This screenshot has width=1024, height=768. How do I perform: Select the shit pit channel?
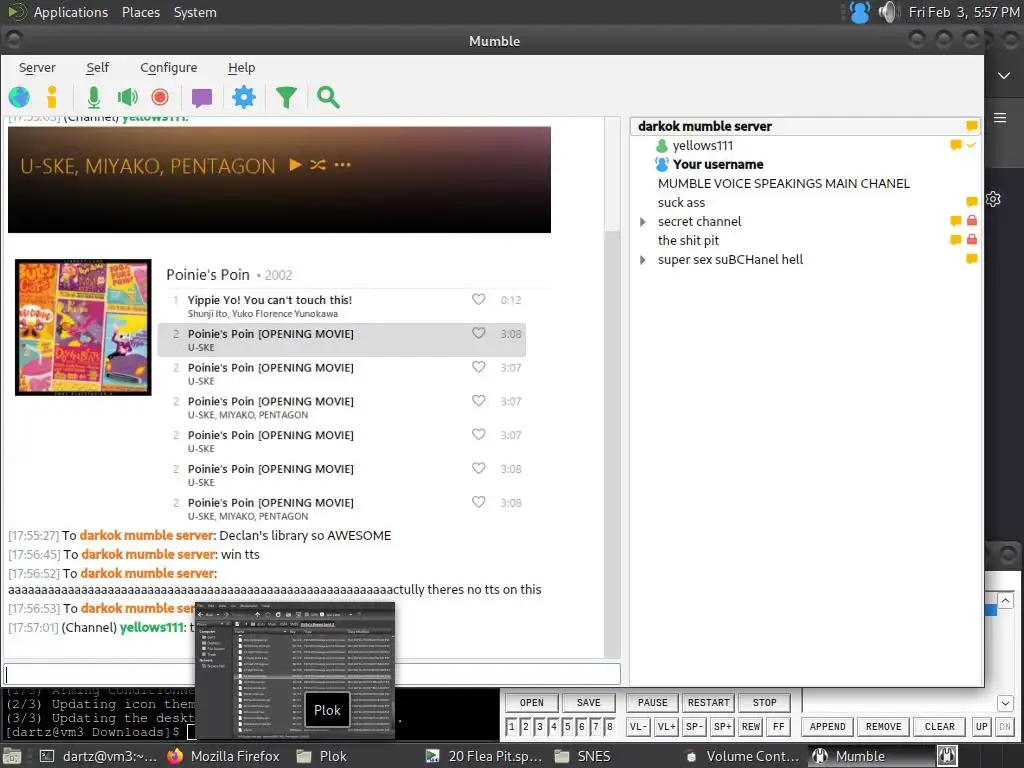(x=688, y=240)
